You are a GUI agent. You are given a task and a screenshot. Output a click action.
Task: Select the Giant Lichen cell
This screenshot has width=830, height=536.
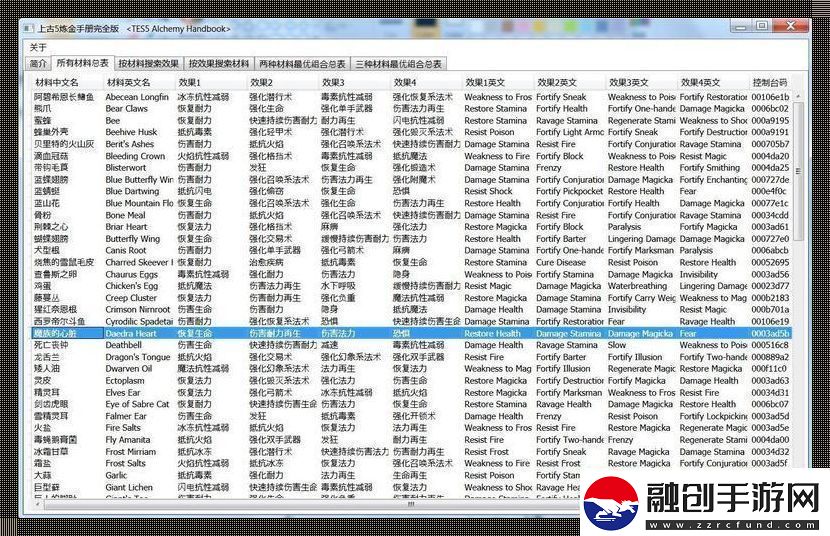pyautogui.click(x=139, y=487)
